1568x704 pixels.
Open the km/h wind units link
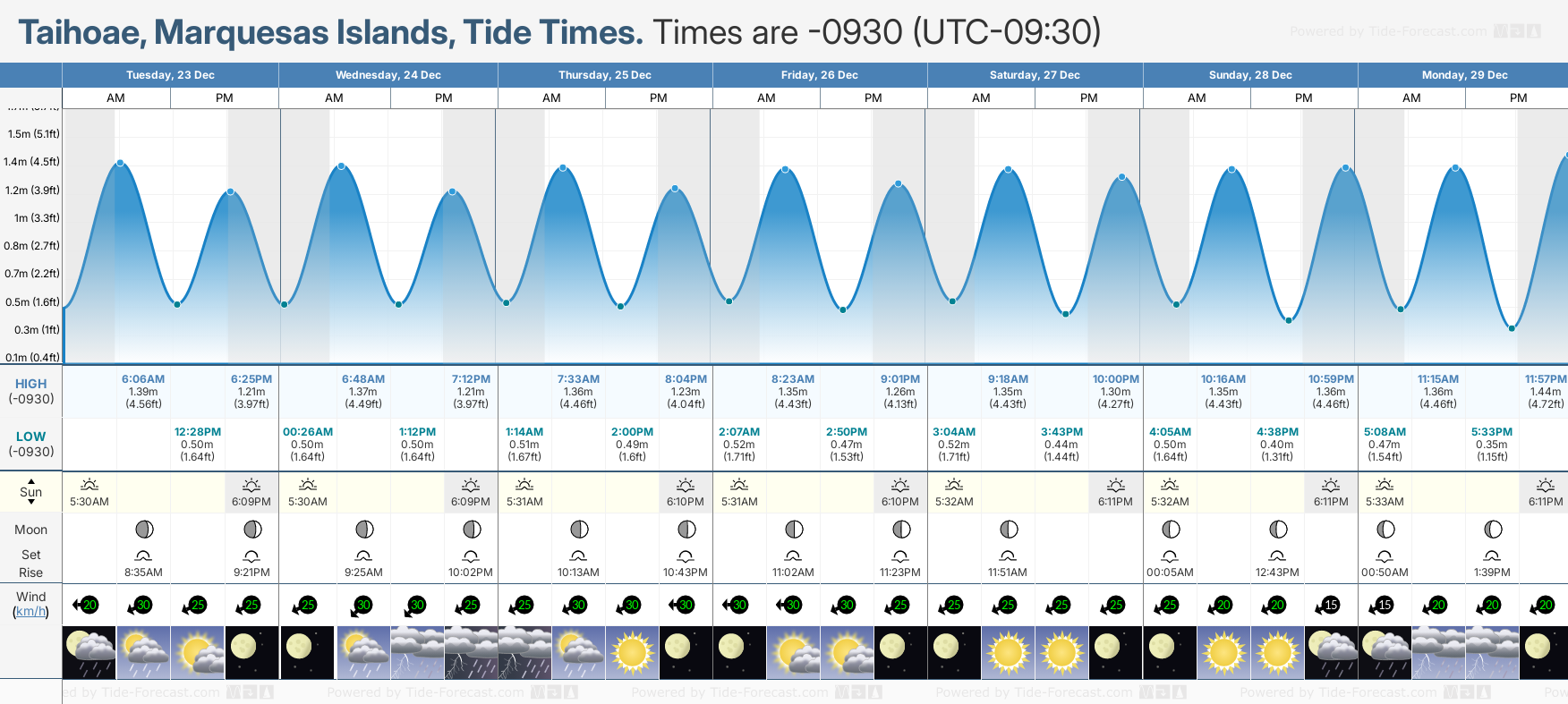tap(30, 612)
